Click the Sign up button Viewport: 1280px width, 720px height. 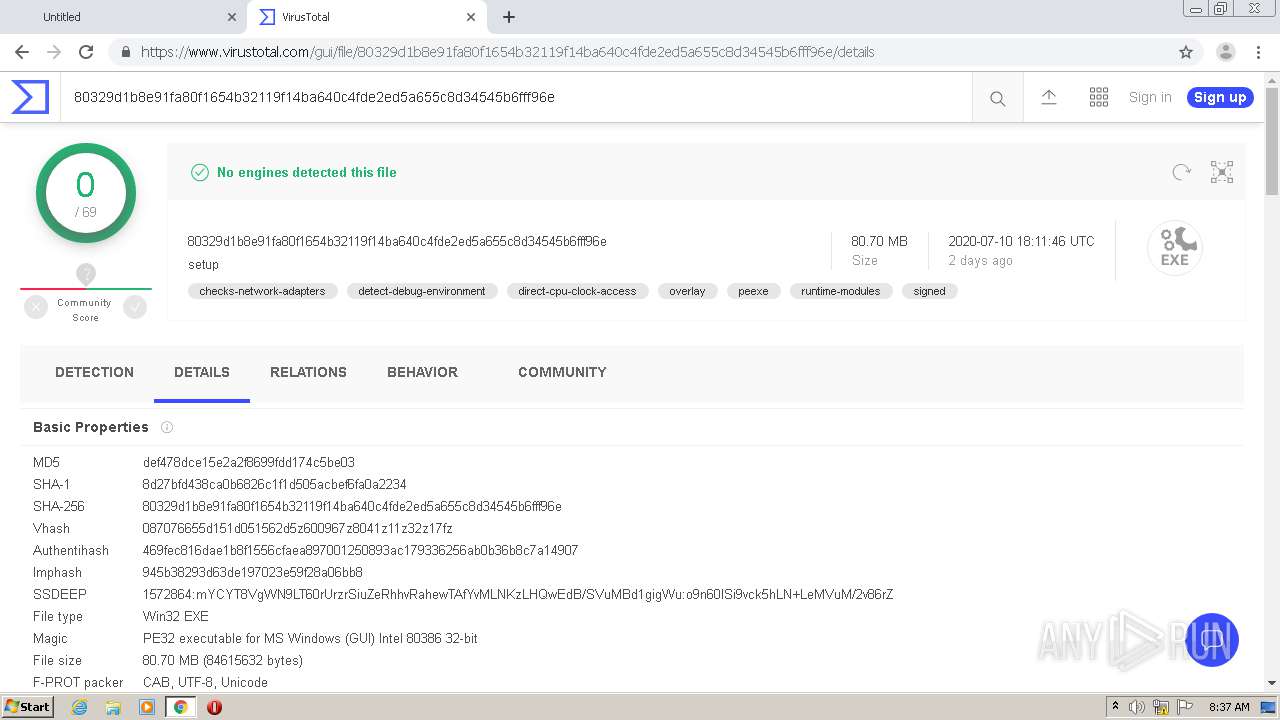(1220, 97)
